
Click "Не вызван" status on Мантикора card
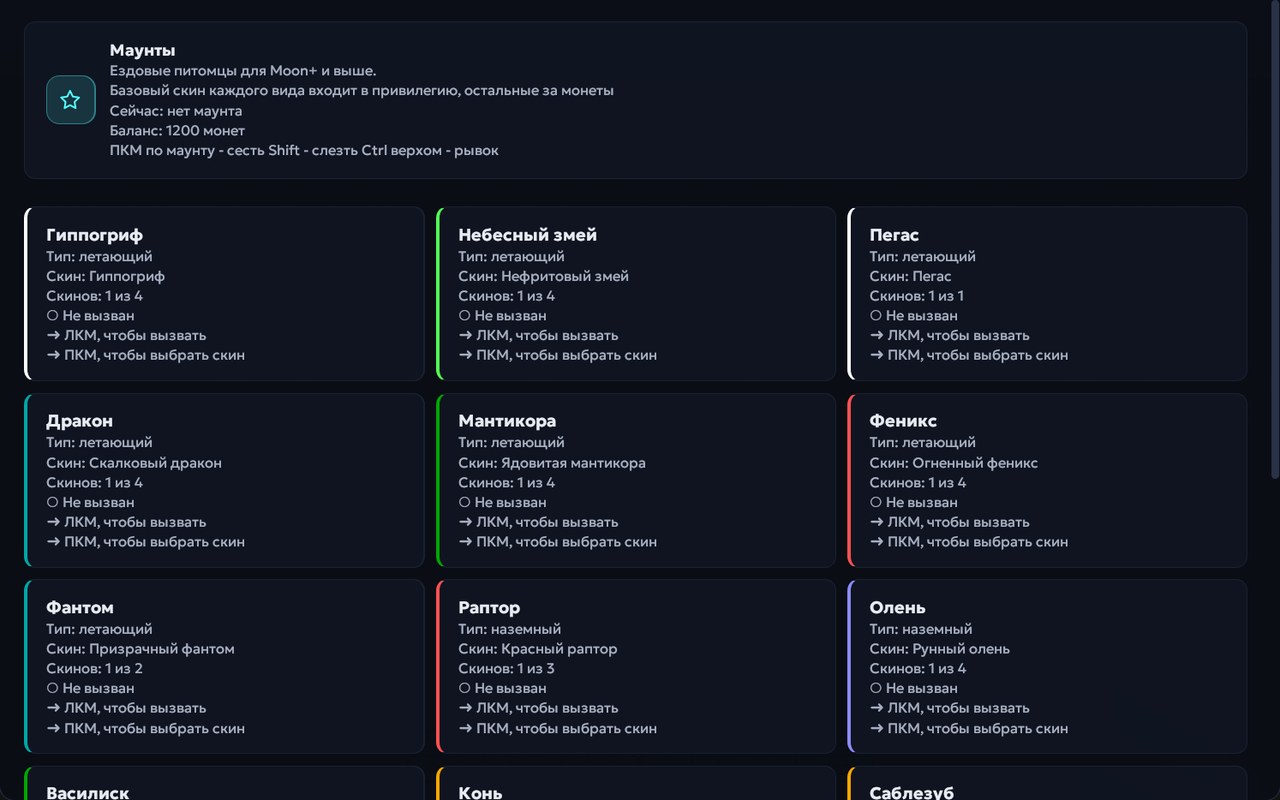coord(502,502)
